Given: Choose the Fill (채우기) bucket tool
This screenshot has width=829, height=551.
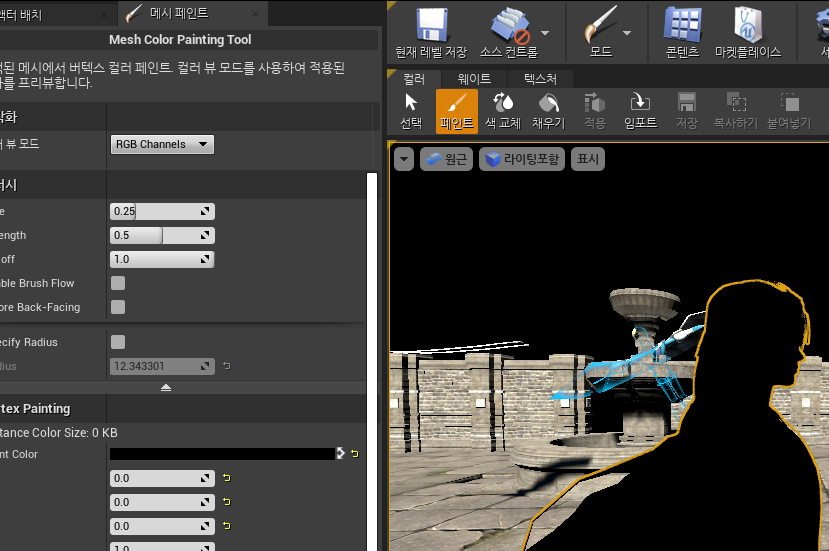Looking at the screenshot, I should click(x=549, y=111).
